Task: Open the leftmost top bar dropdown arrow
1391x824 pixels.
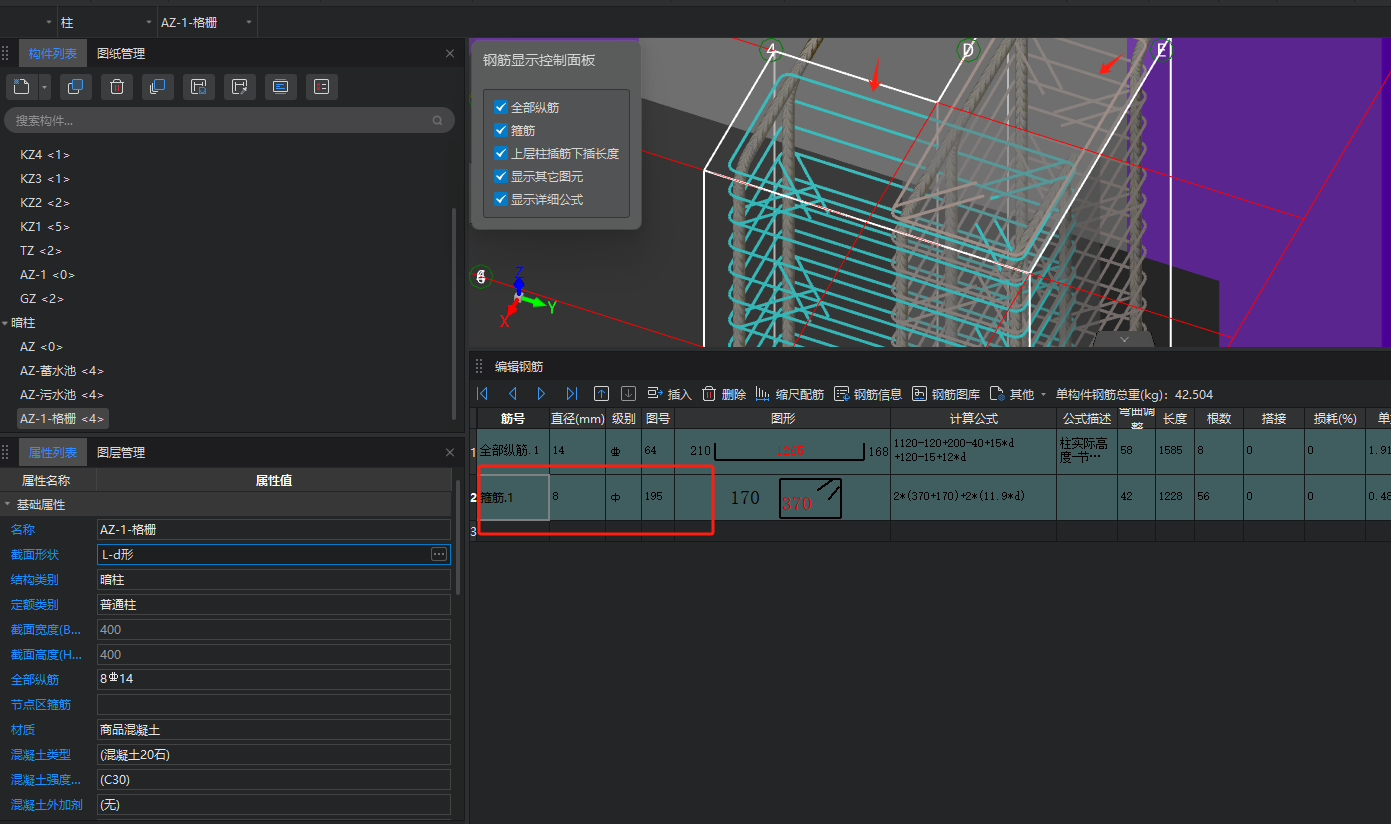Action: coord(49,22)
